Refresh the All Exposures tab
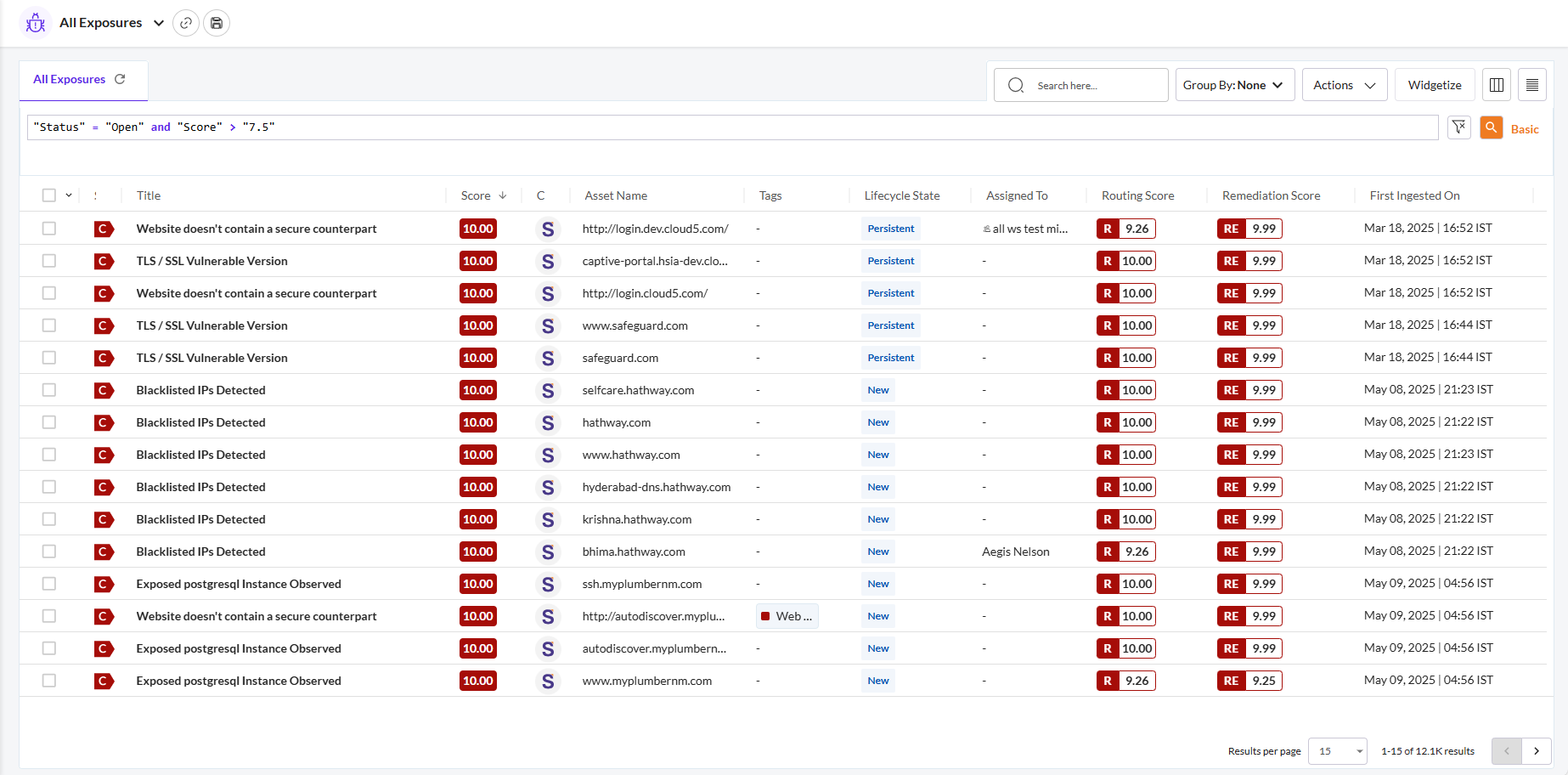 [x=120, y=79]
